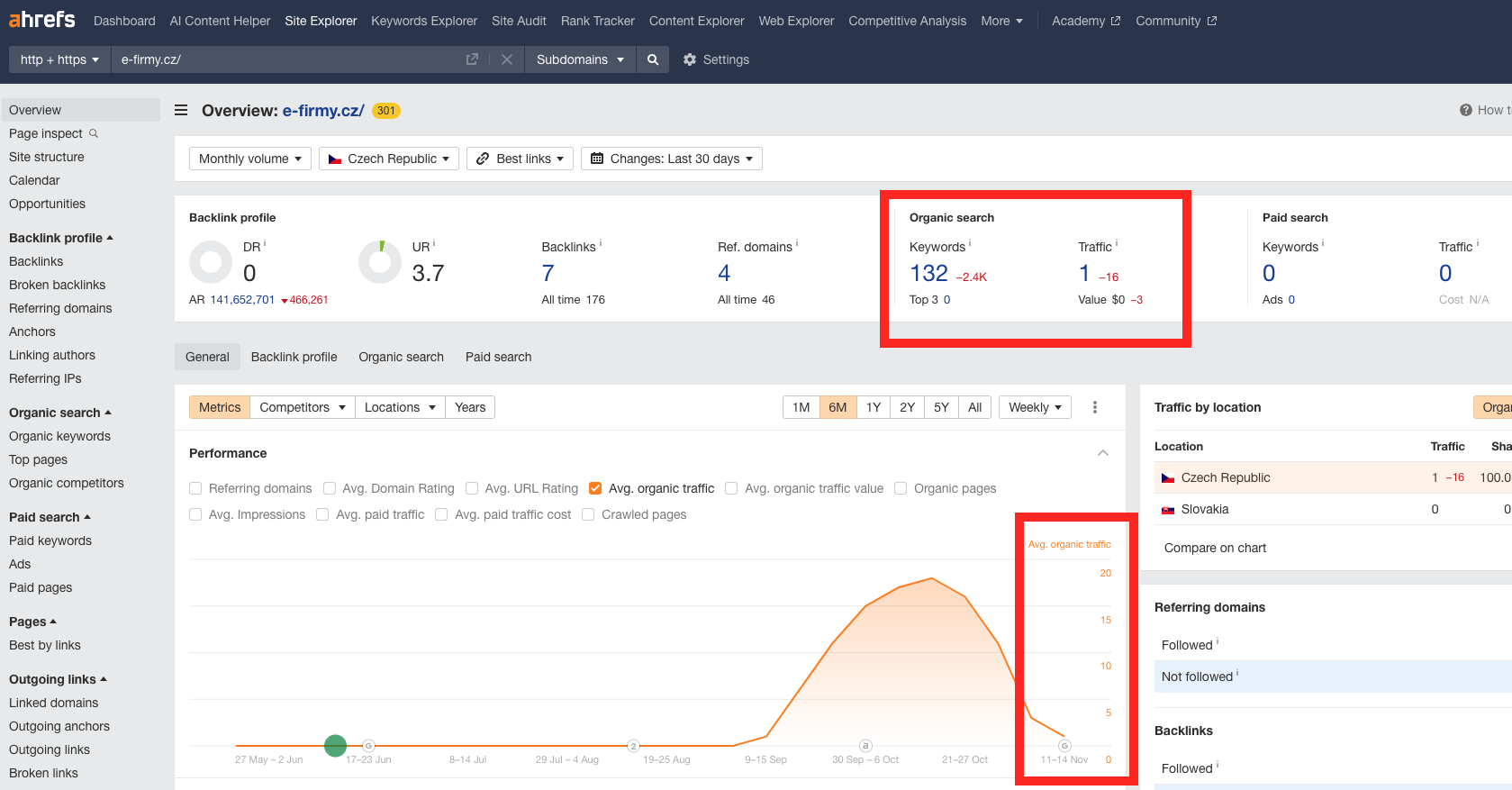Image resolution: width=1512 pixels, height=790 pixels.
Task: Toggle the sidebar hamburger menu icon
Action: [x=181, y=110]
